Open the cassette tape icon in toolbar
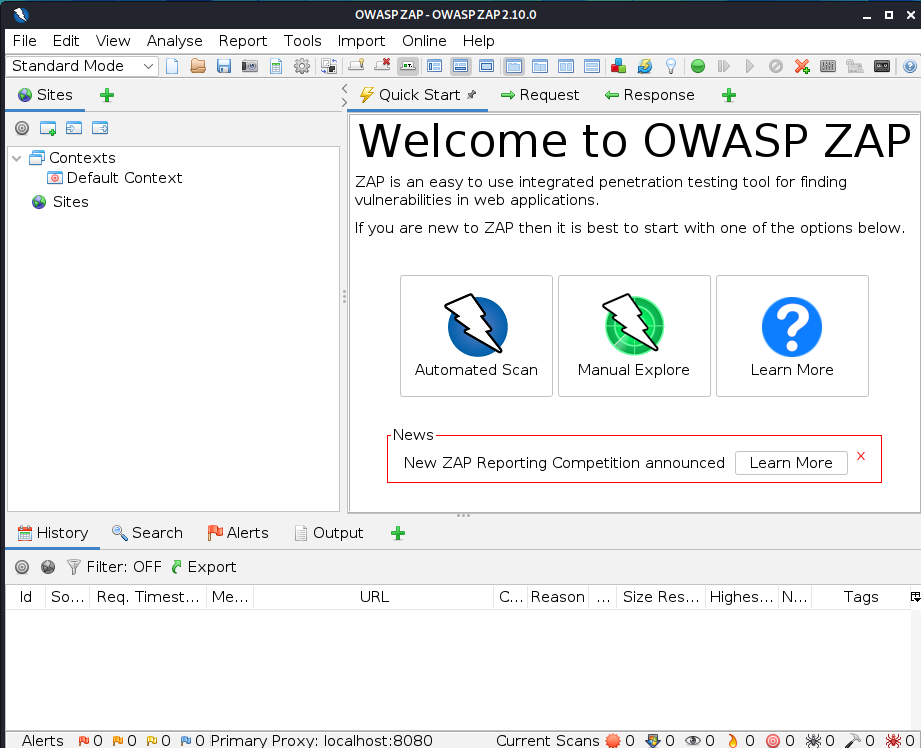The image size is (921, 748). pos(882,66)
